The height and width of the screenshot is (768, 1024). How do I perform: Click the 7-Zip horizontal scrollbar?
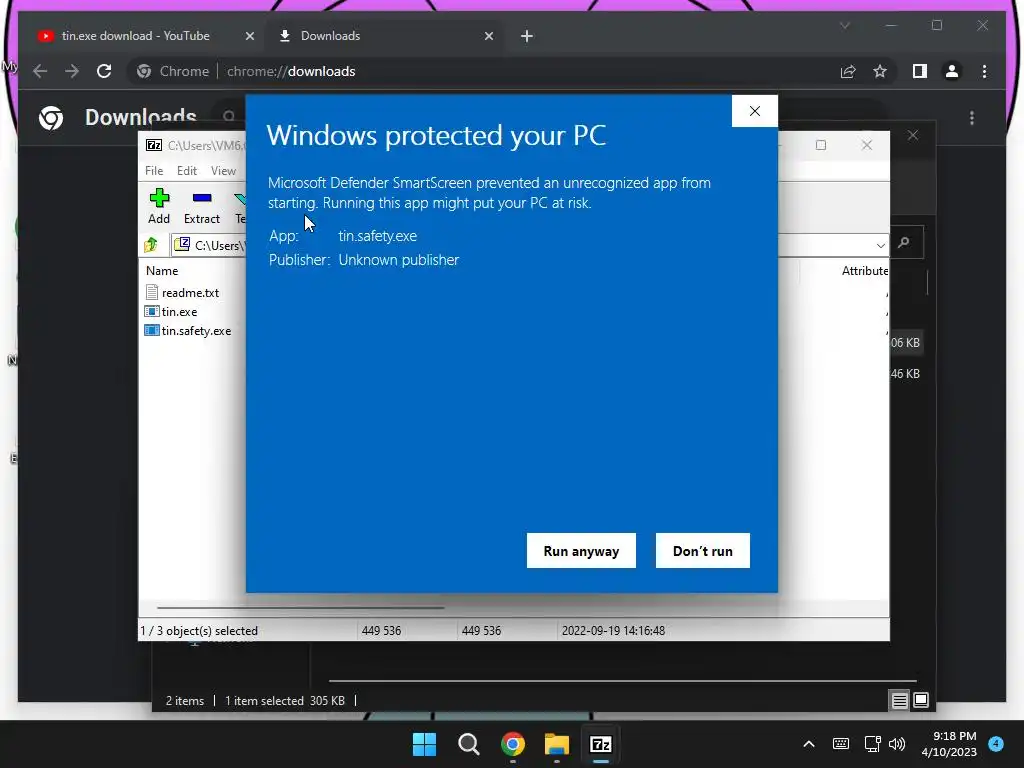click(x=300, y=607)
